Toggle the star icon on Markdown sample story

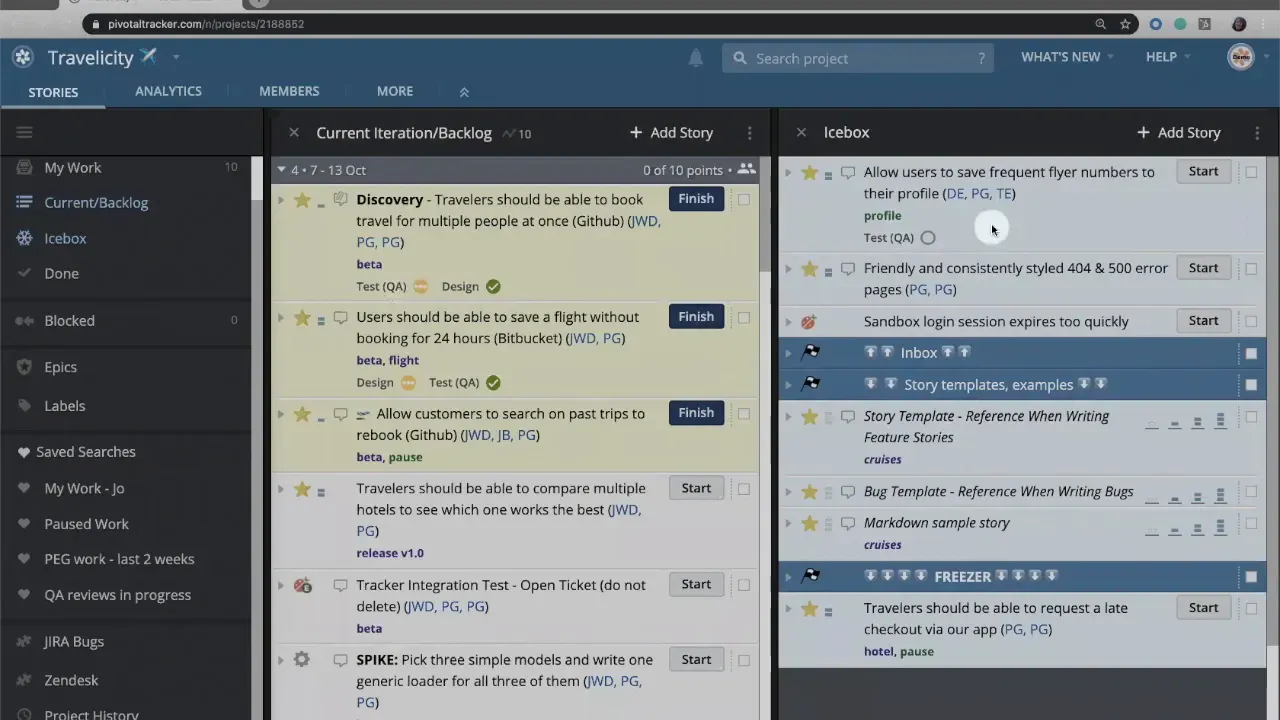810,522
